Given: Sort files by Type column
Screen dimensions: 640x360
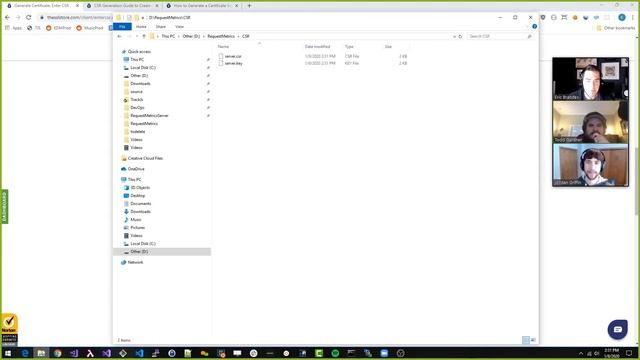Looking at the screenshot, I should click(349, 47).
